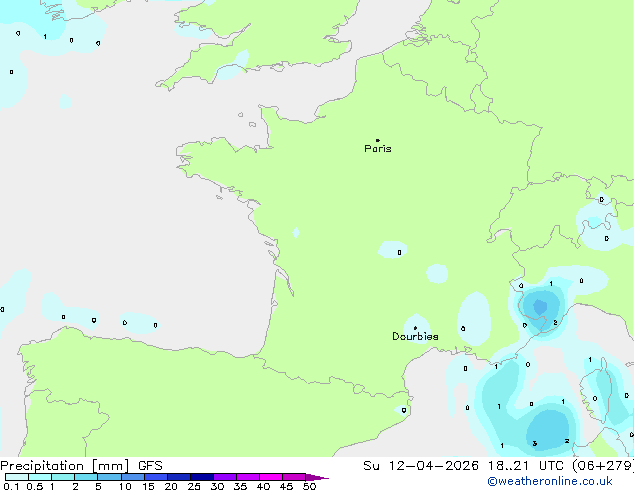Pick the 30–35 mm purple legend swatch
The height and width of the screenshot is (490, 634).
click(x=224, y=477)
